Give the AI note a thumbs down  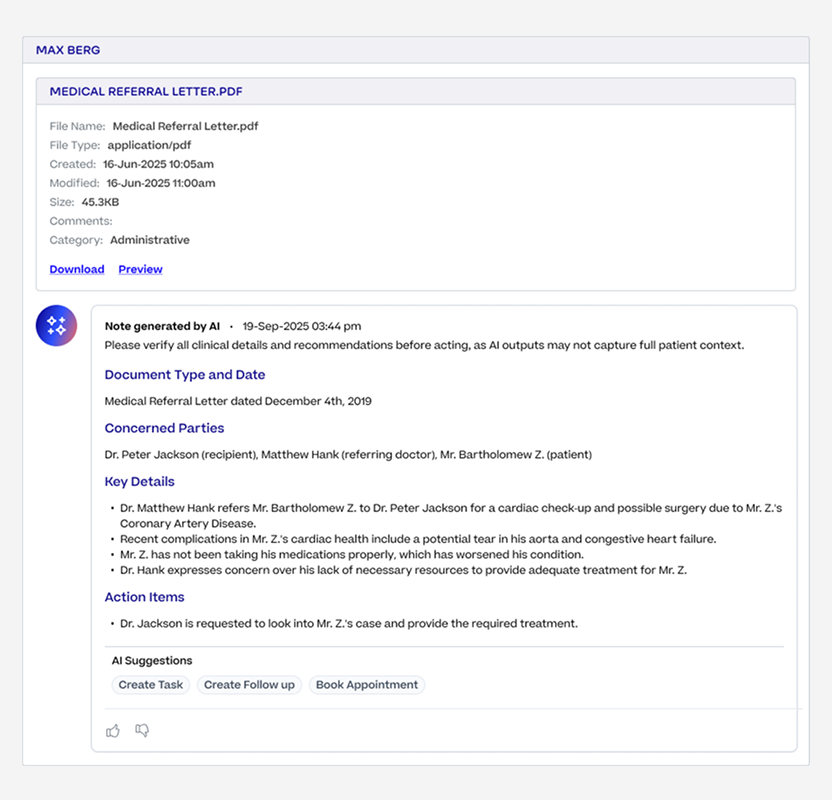pyautogui.click(x=142, y=731)
